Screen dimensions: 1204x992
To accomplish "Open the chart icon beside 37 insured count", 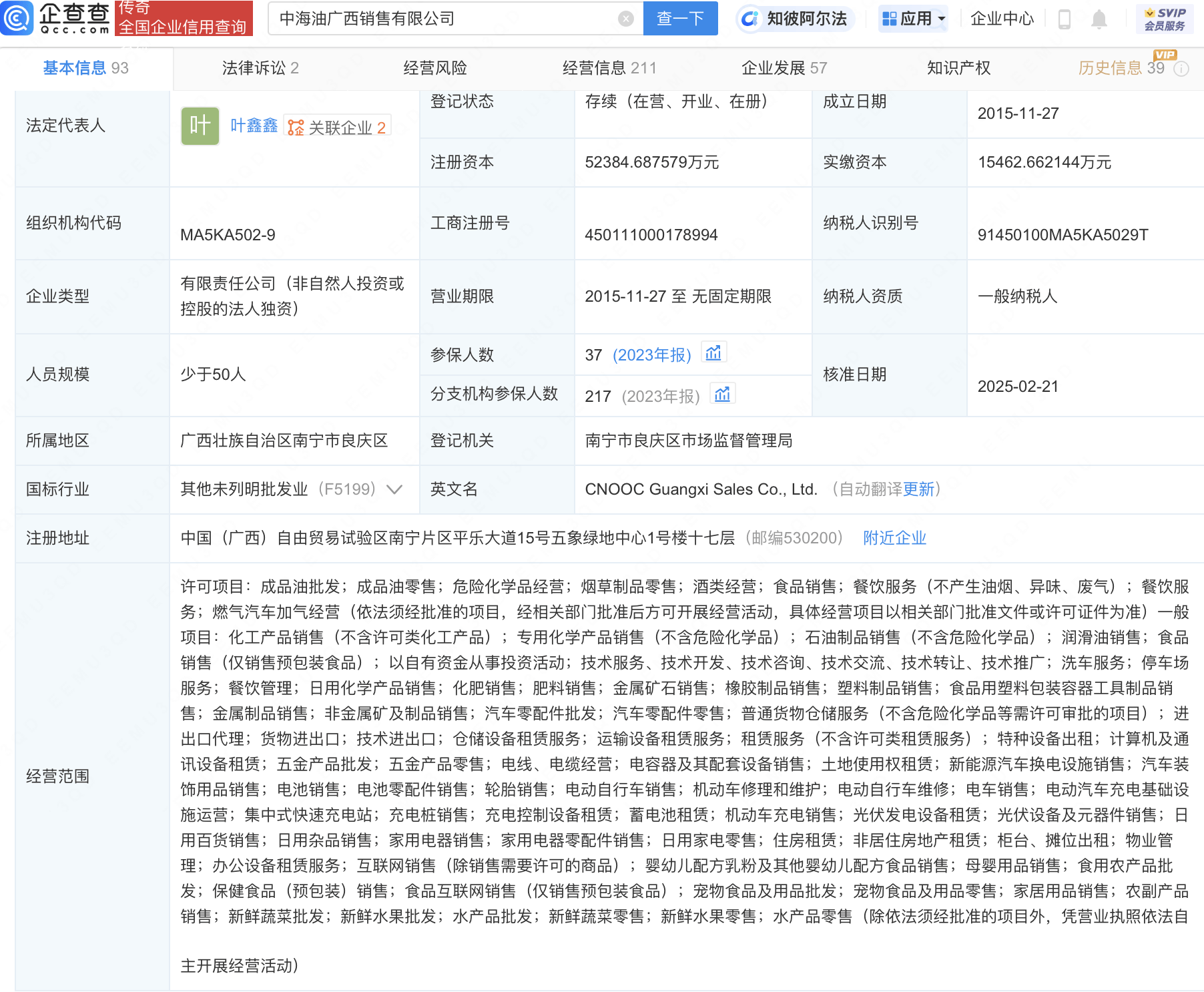I will [x=713, y=352].
